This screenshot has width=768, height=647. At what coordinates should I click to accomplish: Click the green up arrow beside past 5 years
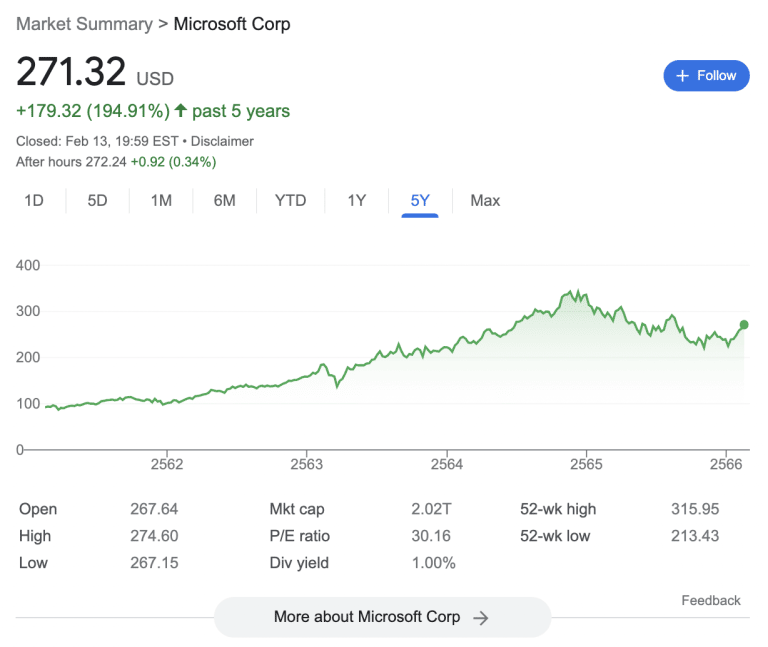click(x=181, y=111)
